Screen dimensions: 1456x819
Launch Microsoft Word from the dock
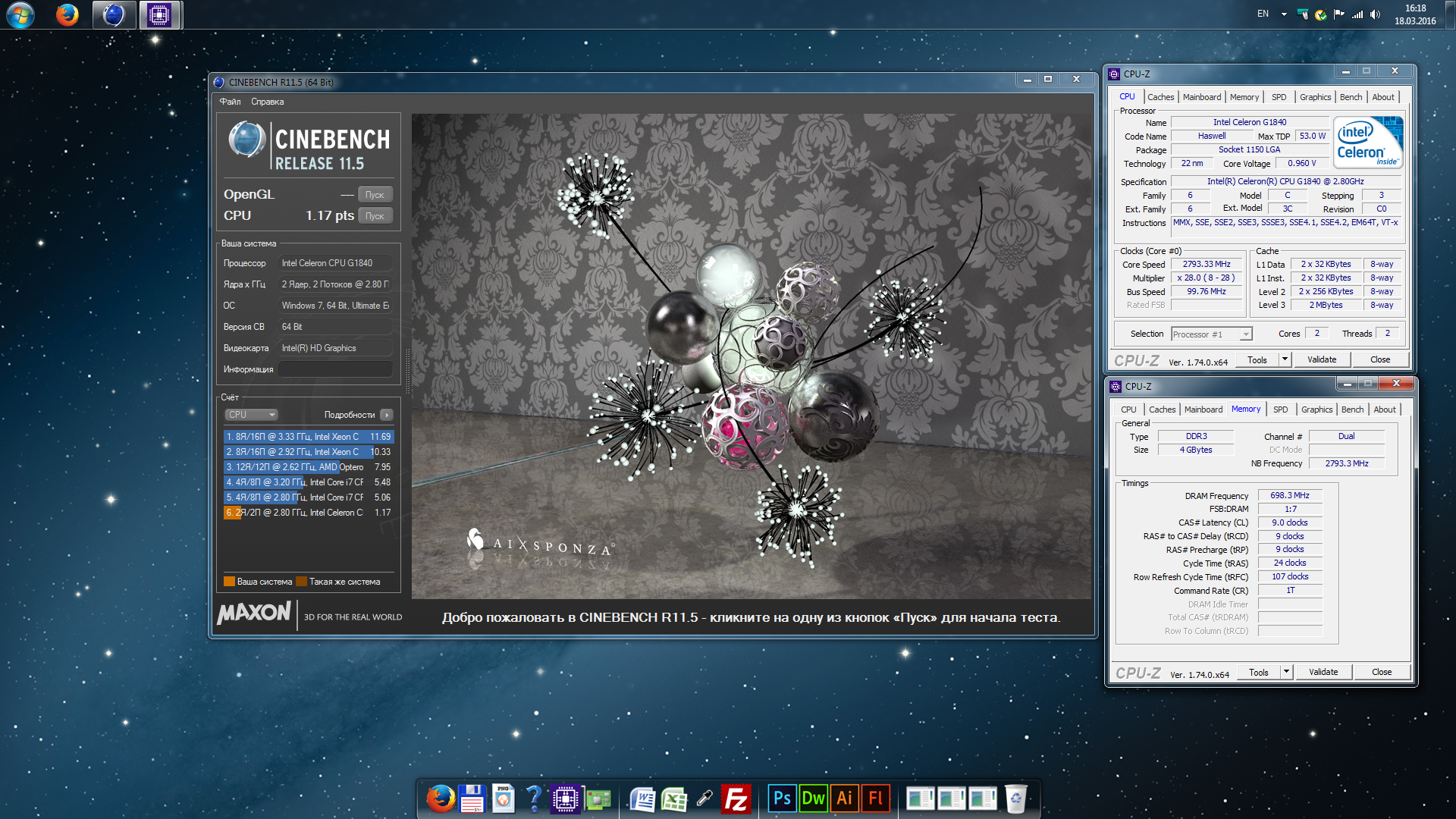point(643,799)
